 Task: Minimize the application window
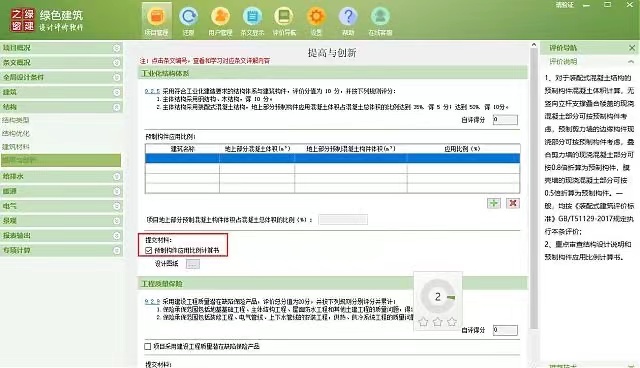coord(587,5)
